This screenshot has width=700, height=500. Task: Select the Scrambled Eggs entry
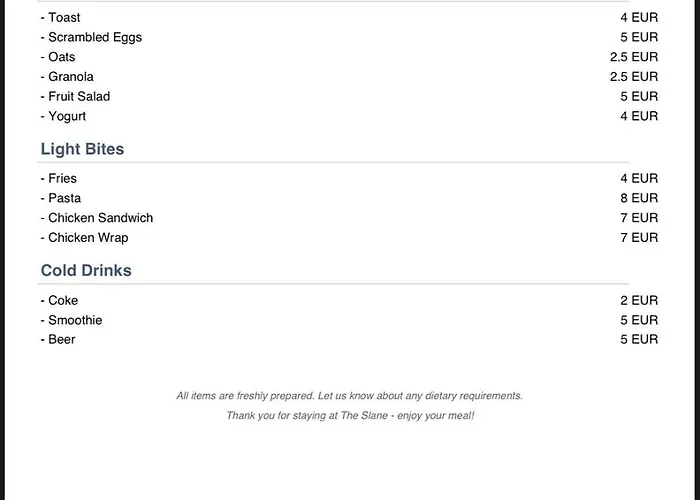pos(95,37)
